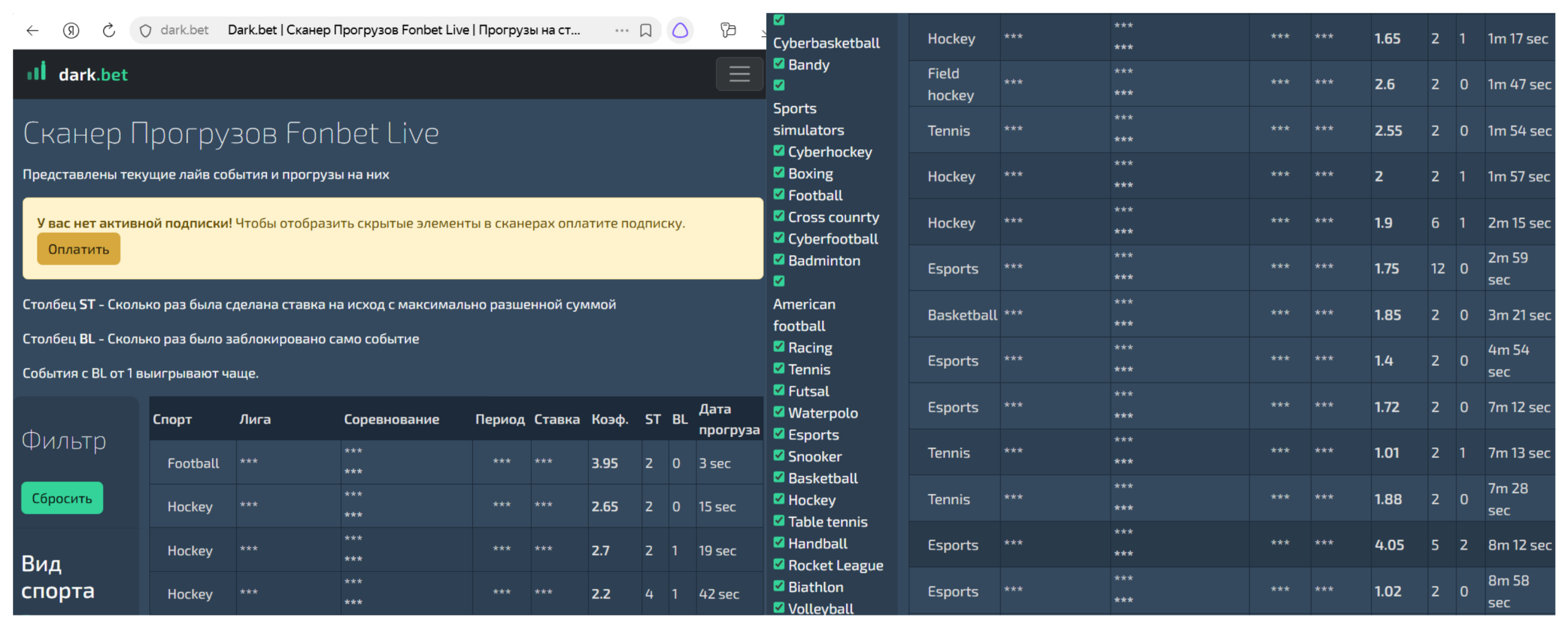Uncheck the Waterpolo checkbox

click(x=779, y=412)
